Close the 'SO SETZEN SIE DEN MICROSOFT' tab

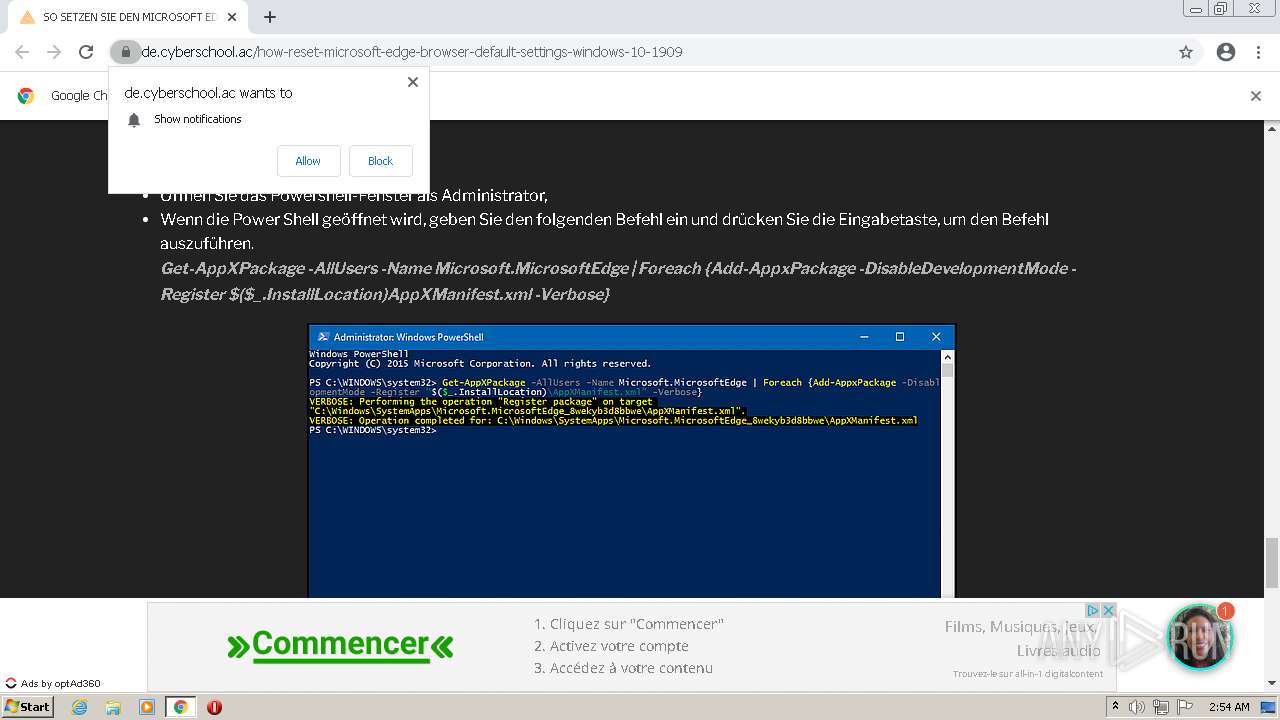point(232,17)
